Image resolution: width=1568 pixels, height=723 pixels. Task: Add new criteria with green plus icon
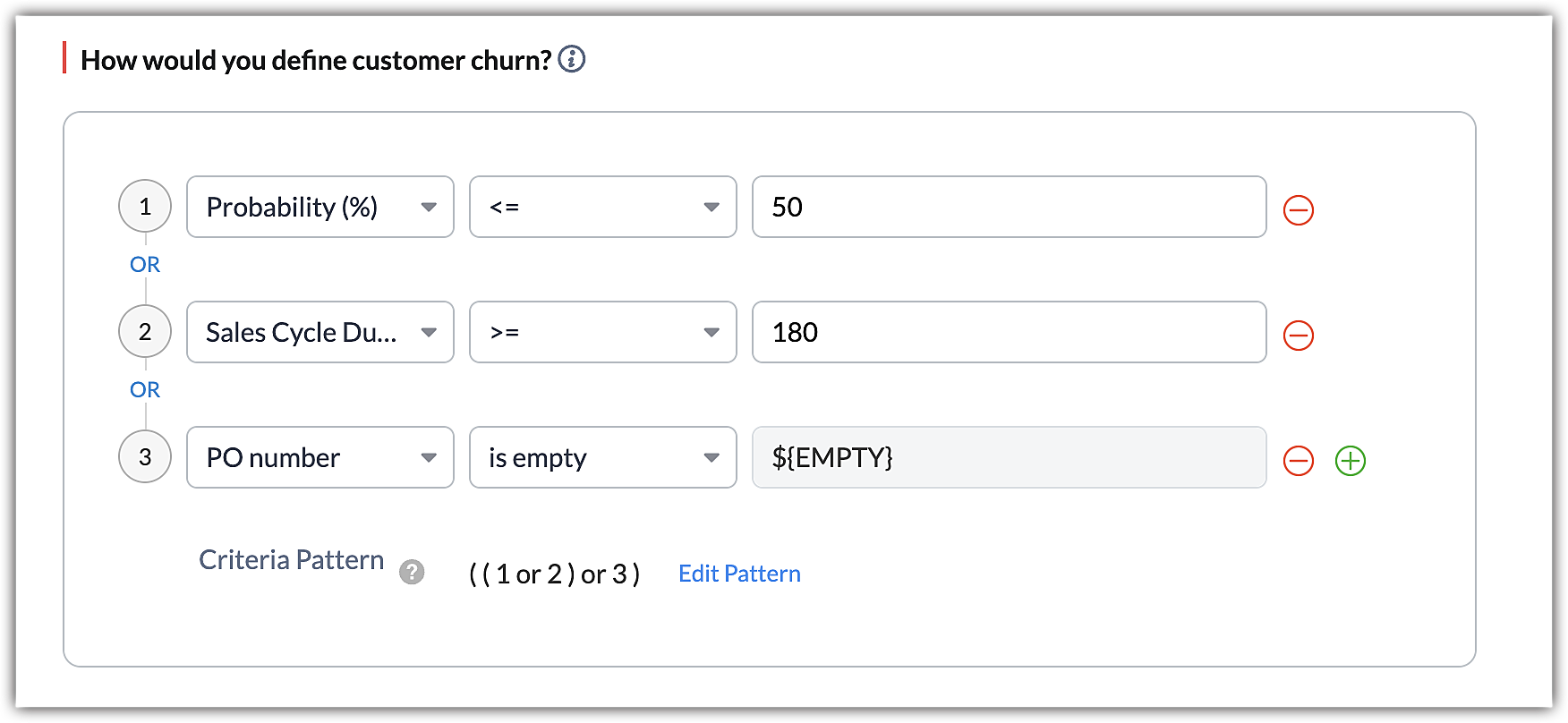tap(1350, 461)
